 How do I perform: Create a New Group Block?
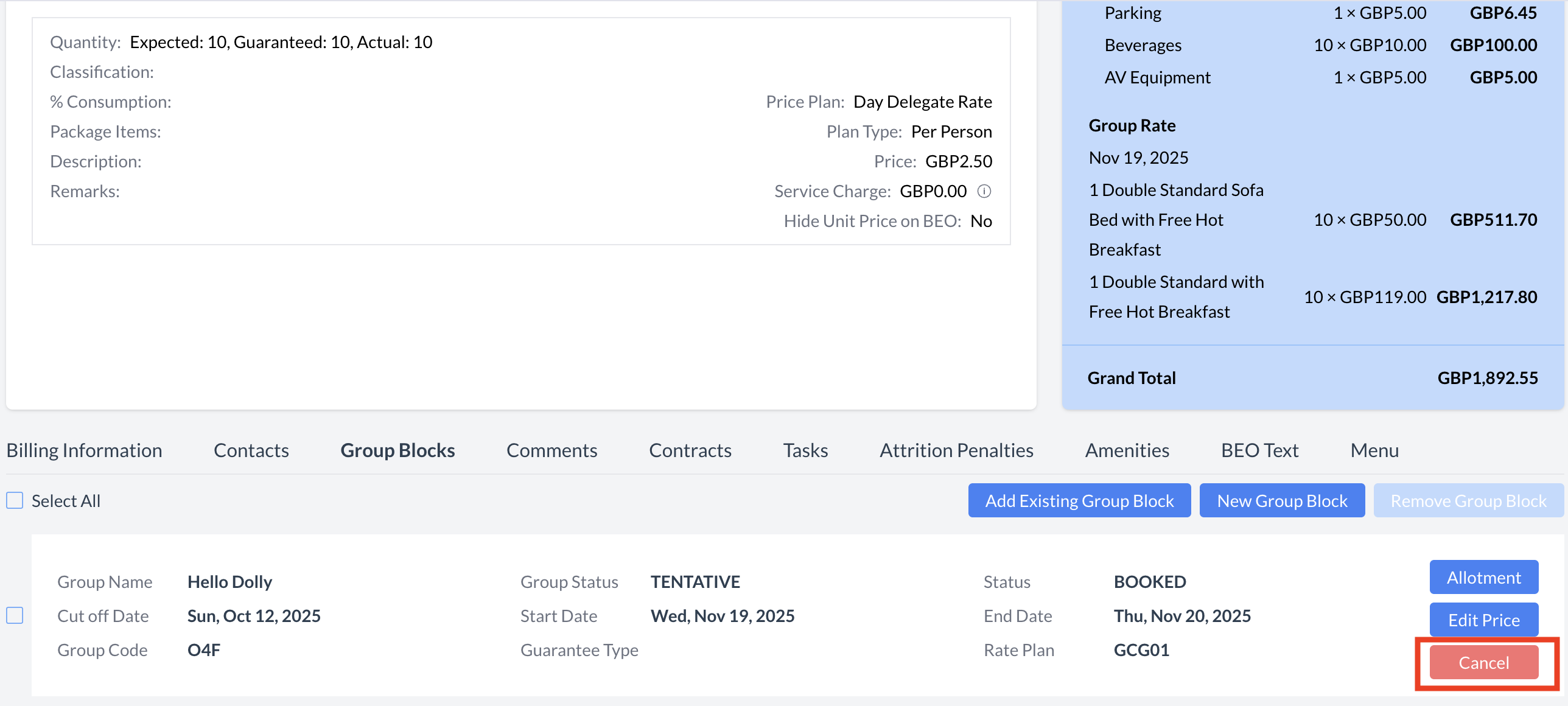click(x=1281, y=500)
